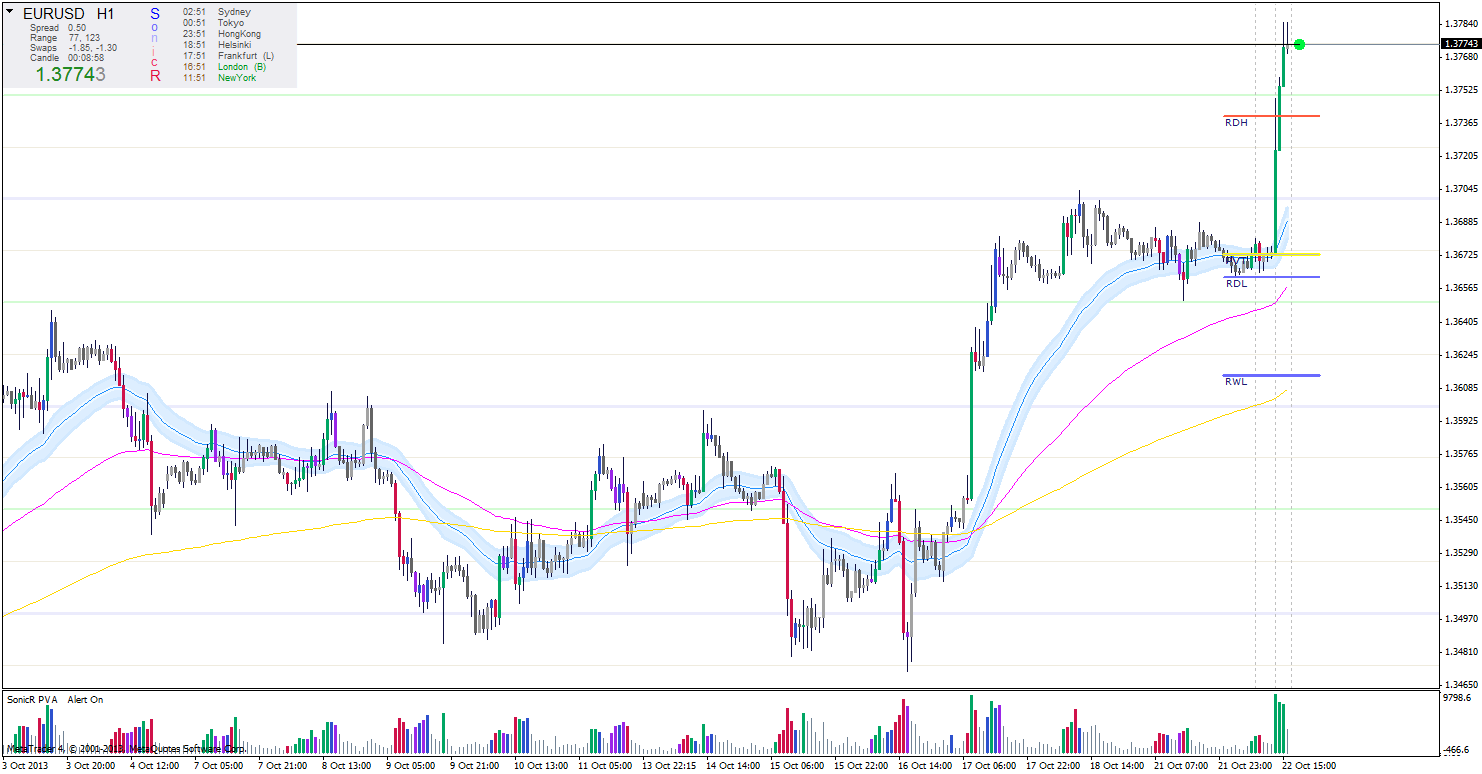Select the RDH label on chart

[x=1236, y=123]
